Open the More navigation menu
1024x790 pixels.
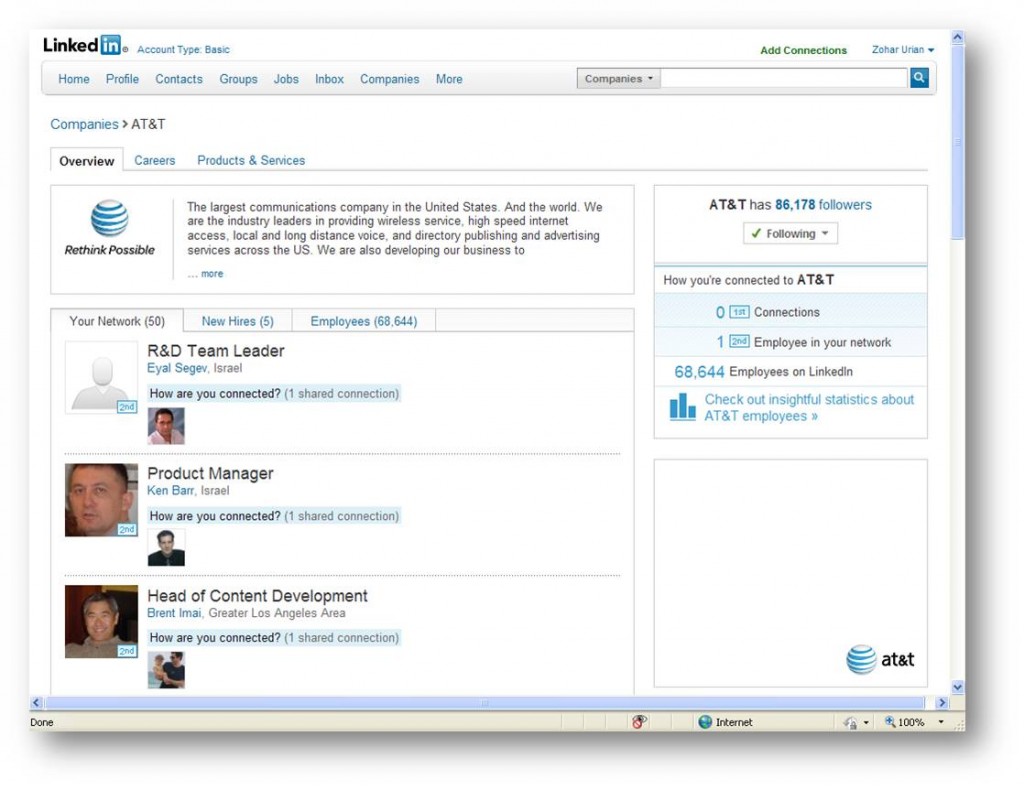point(449,79)
